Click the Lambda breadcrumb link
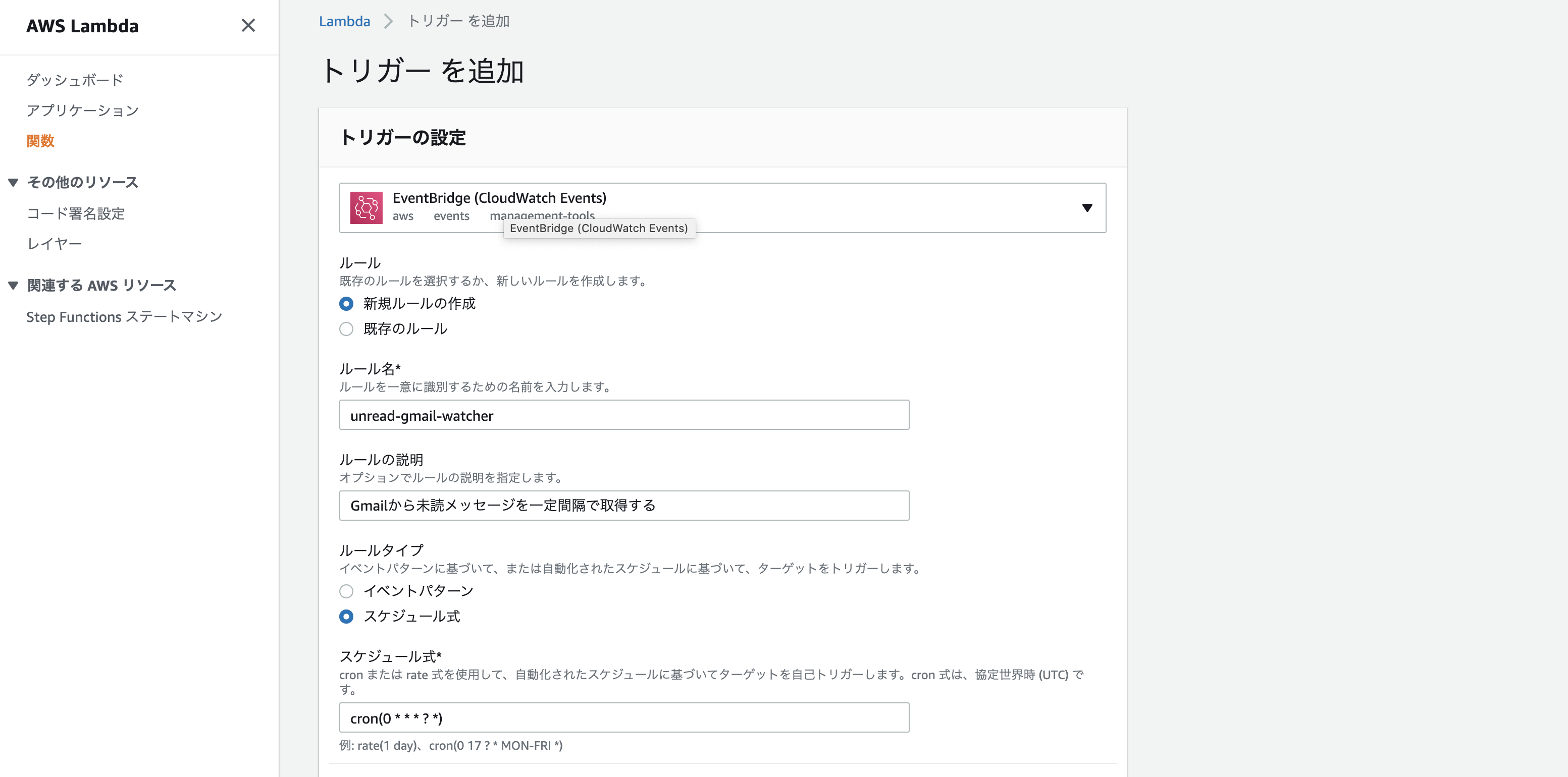1568x777 pixels. point(344,21)
